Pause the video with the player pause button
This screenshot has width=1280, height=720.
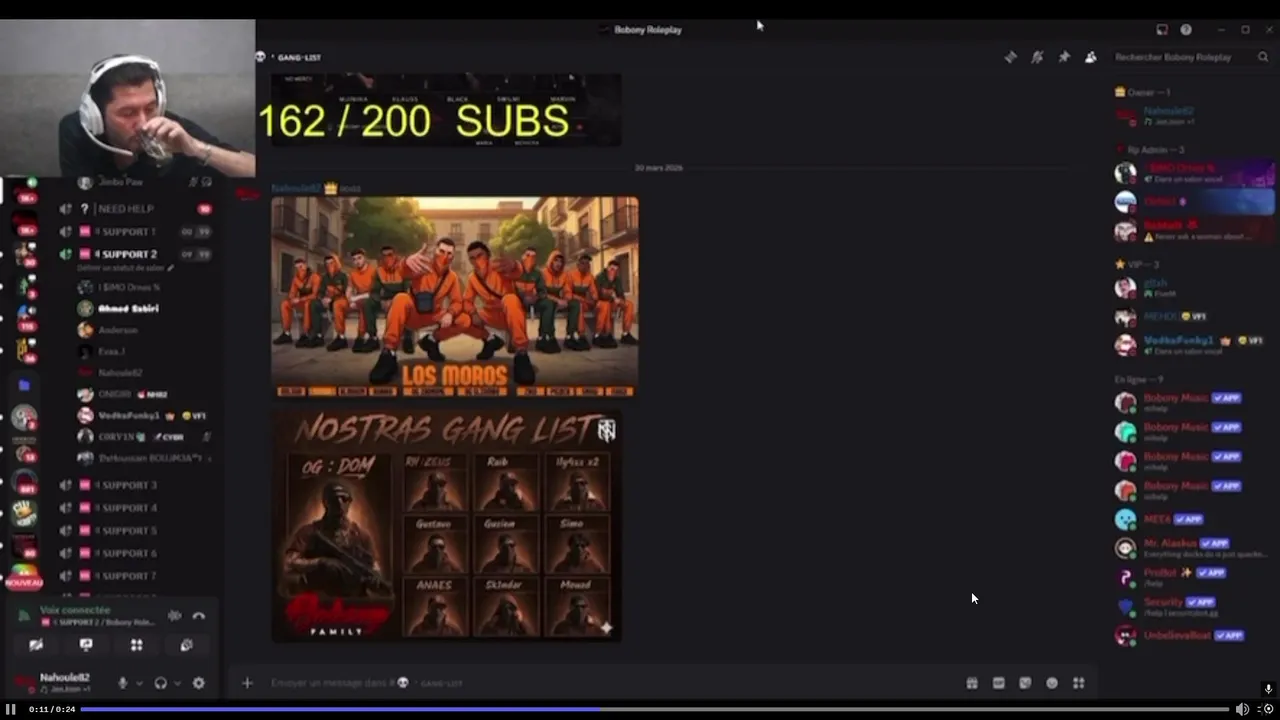click(11, 709)
